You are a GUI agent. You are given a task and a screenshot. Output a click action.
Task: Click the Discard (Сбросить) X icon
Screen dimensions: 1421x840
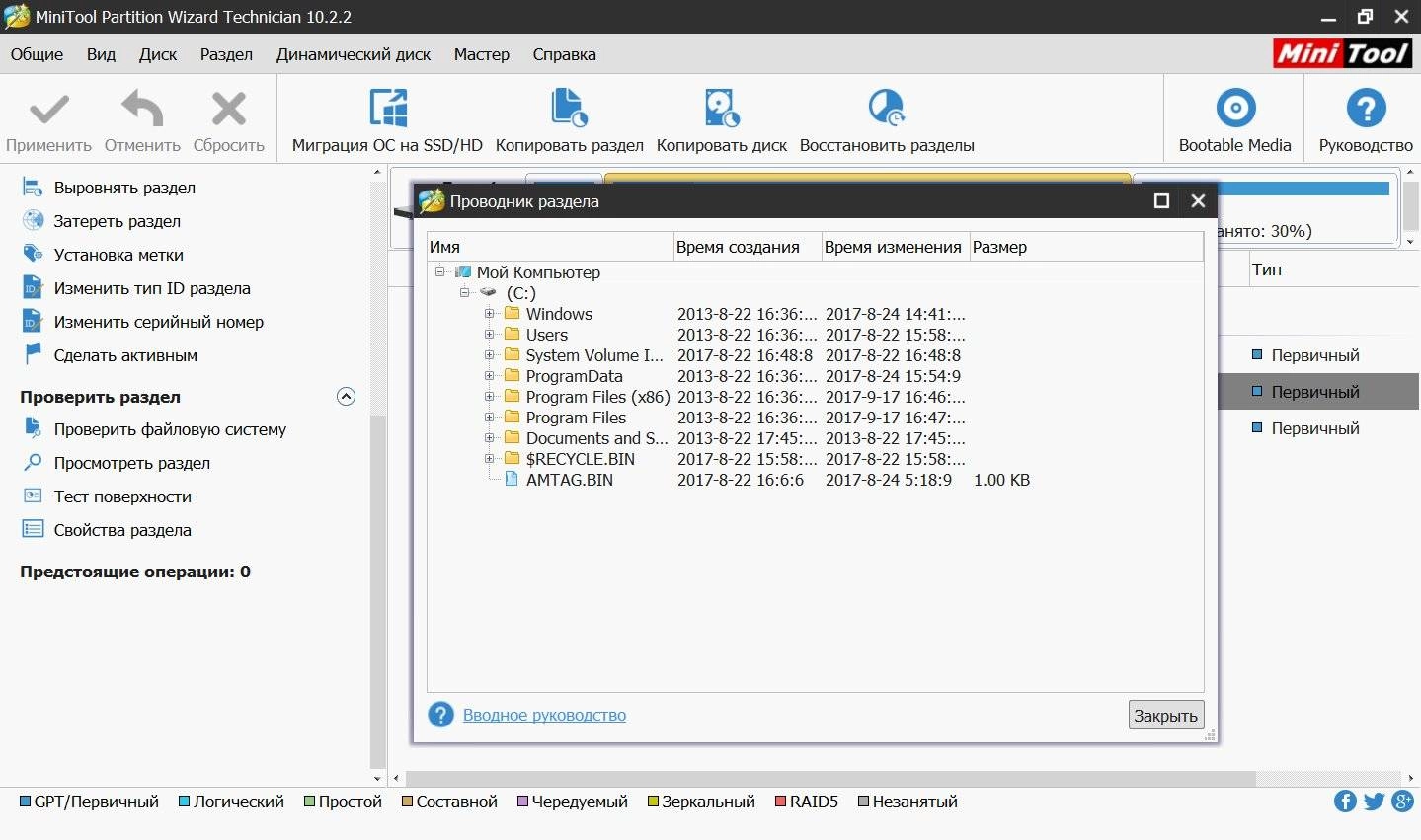[x=229, y=109]
